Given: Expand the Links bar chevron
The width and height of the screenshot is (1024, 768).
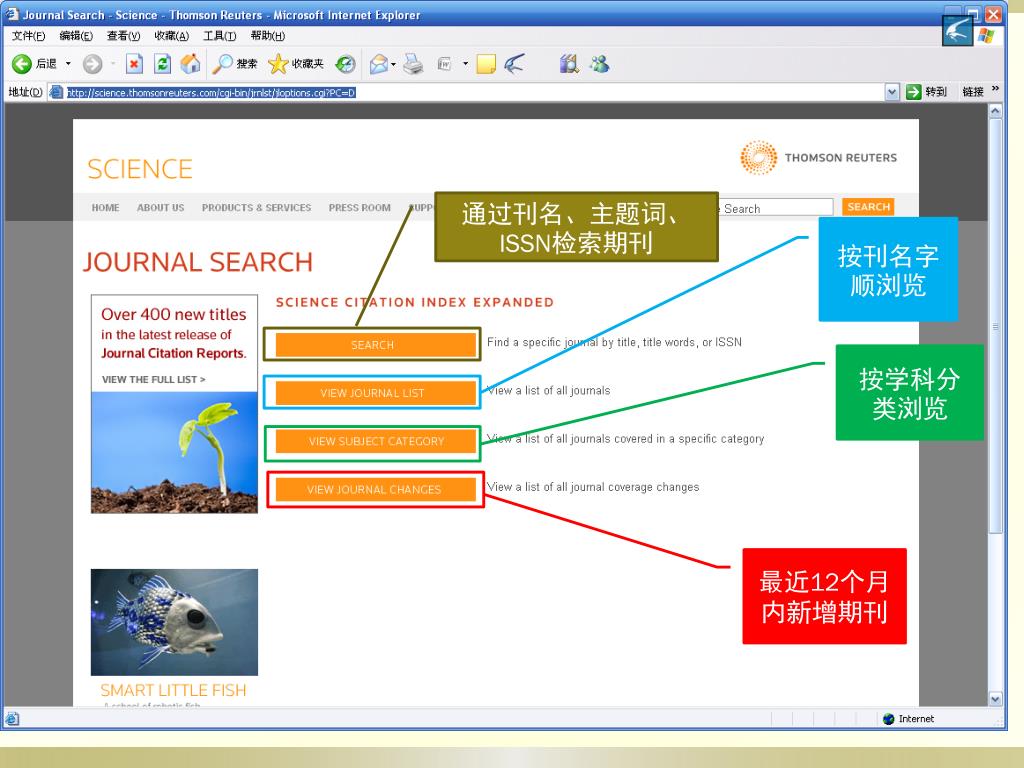Looking at the screenshot, I should click(x=995, y=89).
